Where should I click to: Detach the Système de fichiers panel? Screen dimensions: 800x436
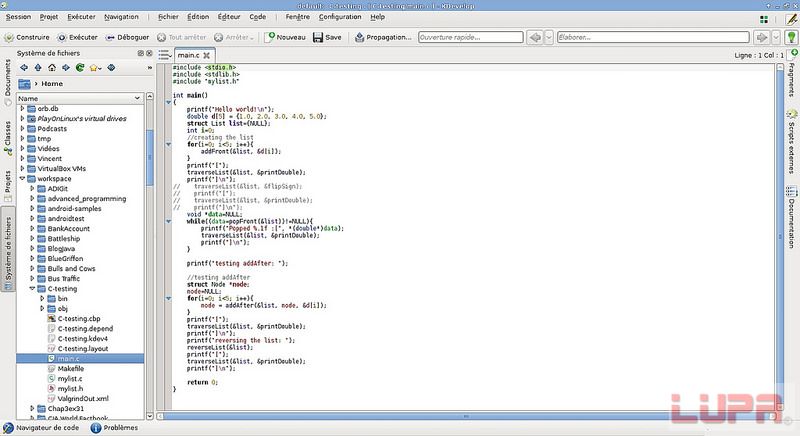pos(141,53)
